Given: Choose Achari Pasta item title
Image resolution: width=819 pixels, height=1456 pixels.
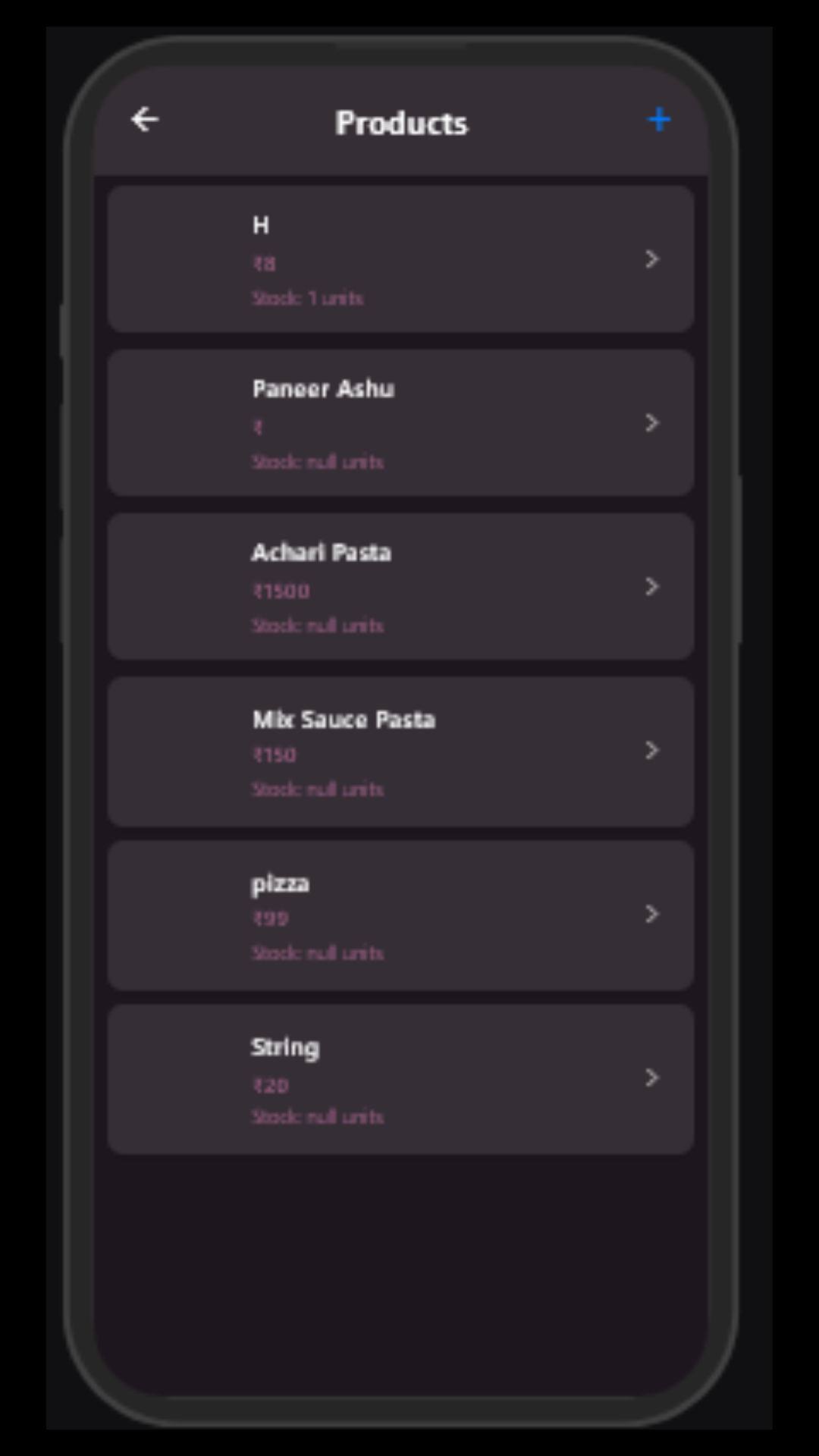Looking at the screenshot, I should coord(322,553).
